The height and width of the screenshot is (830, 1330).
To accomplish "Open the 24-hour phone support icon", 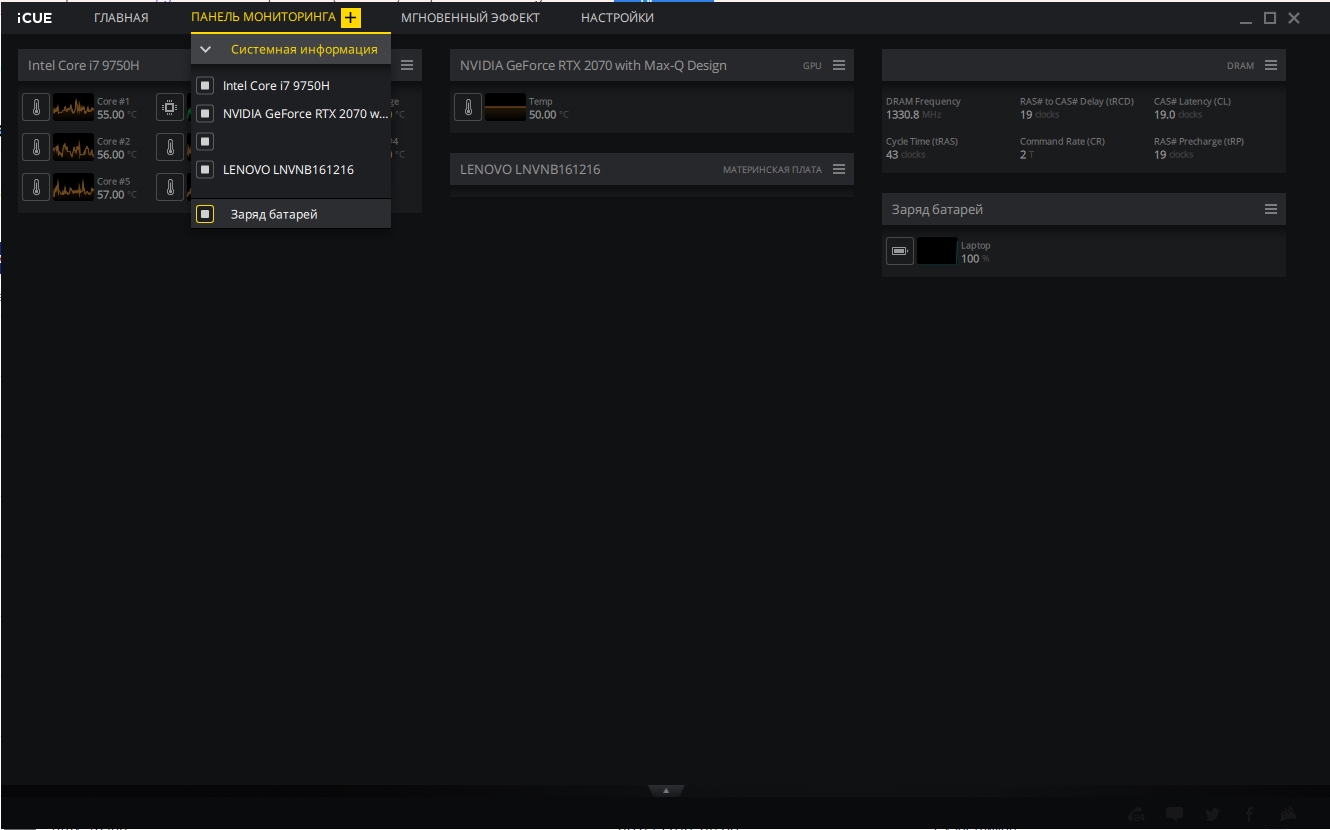I will point(1136,814).
